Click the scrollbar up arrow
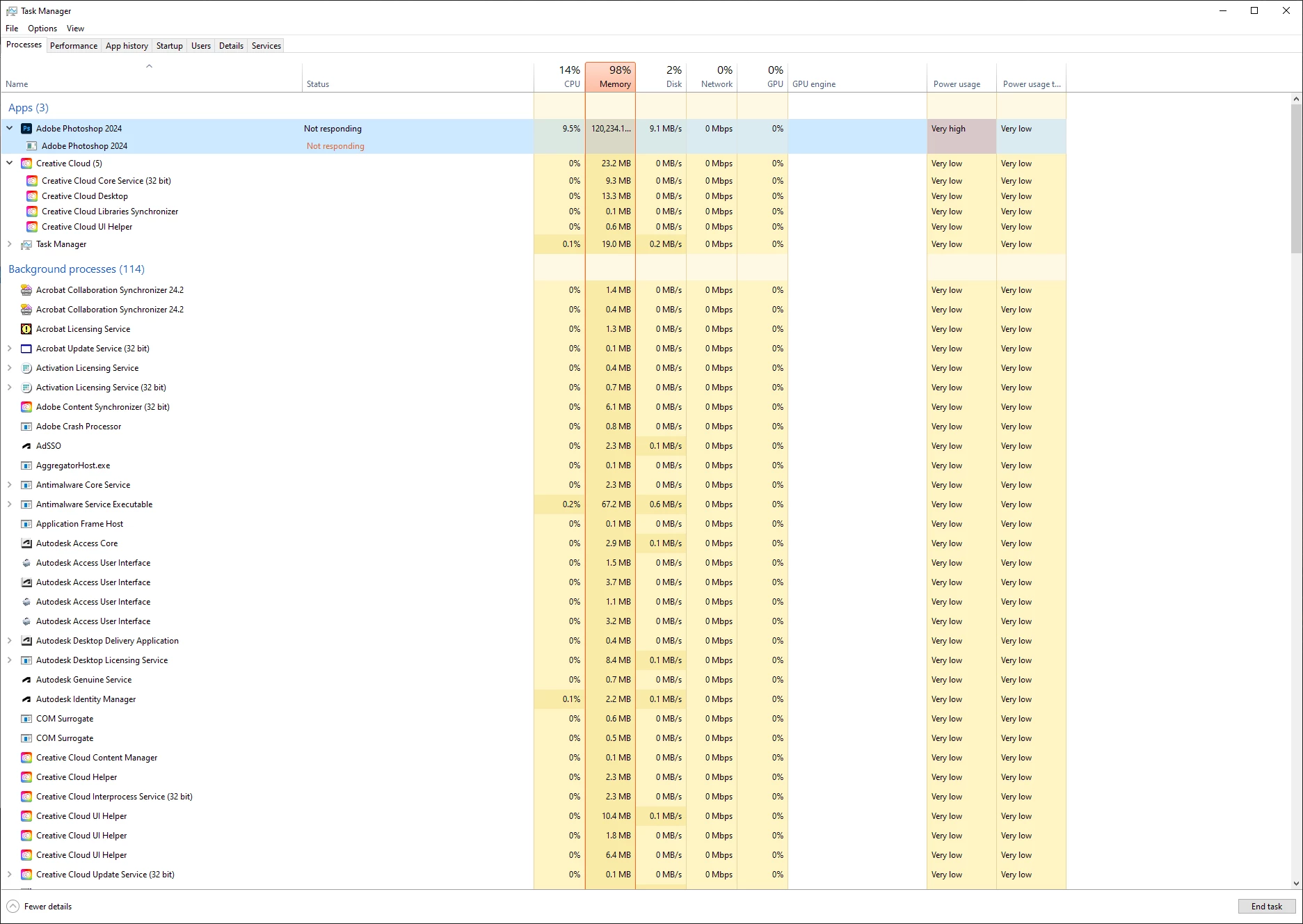 [1296, 99]
